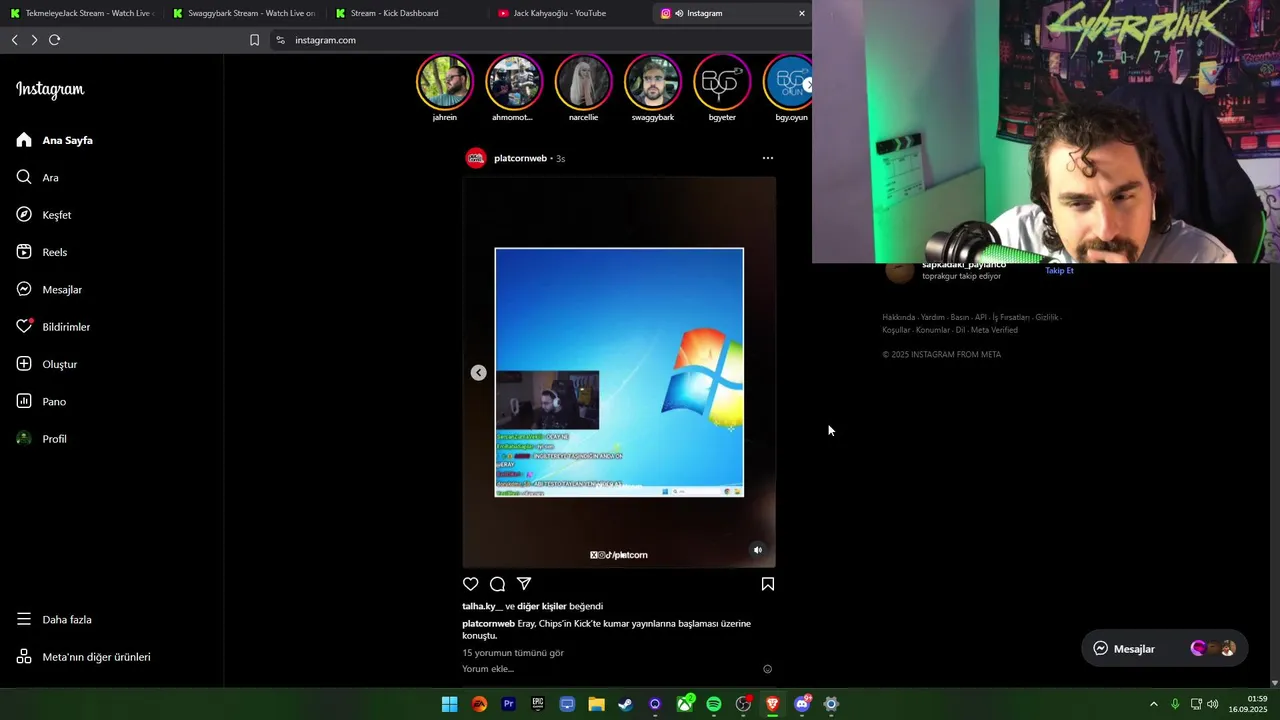Click platcornweb profile avatar on post

[x=476, y=158]
